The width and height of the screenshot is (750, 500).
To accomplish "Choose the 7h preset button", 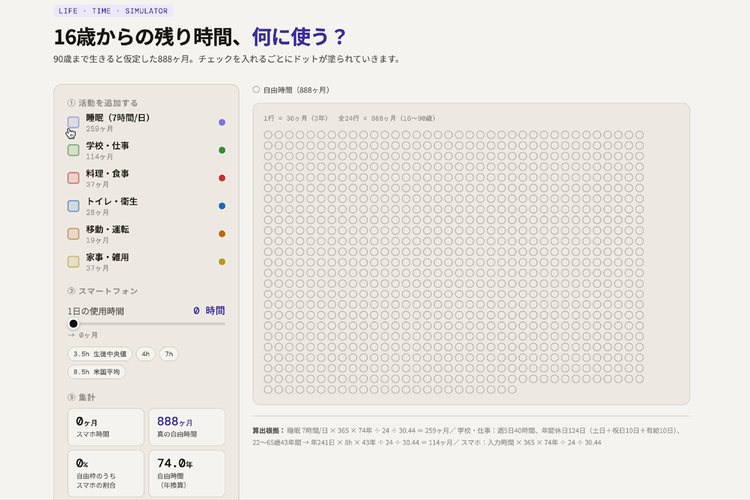I will [x=169, y=354].
